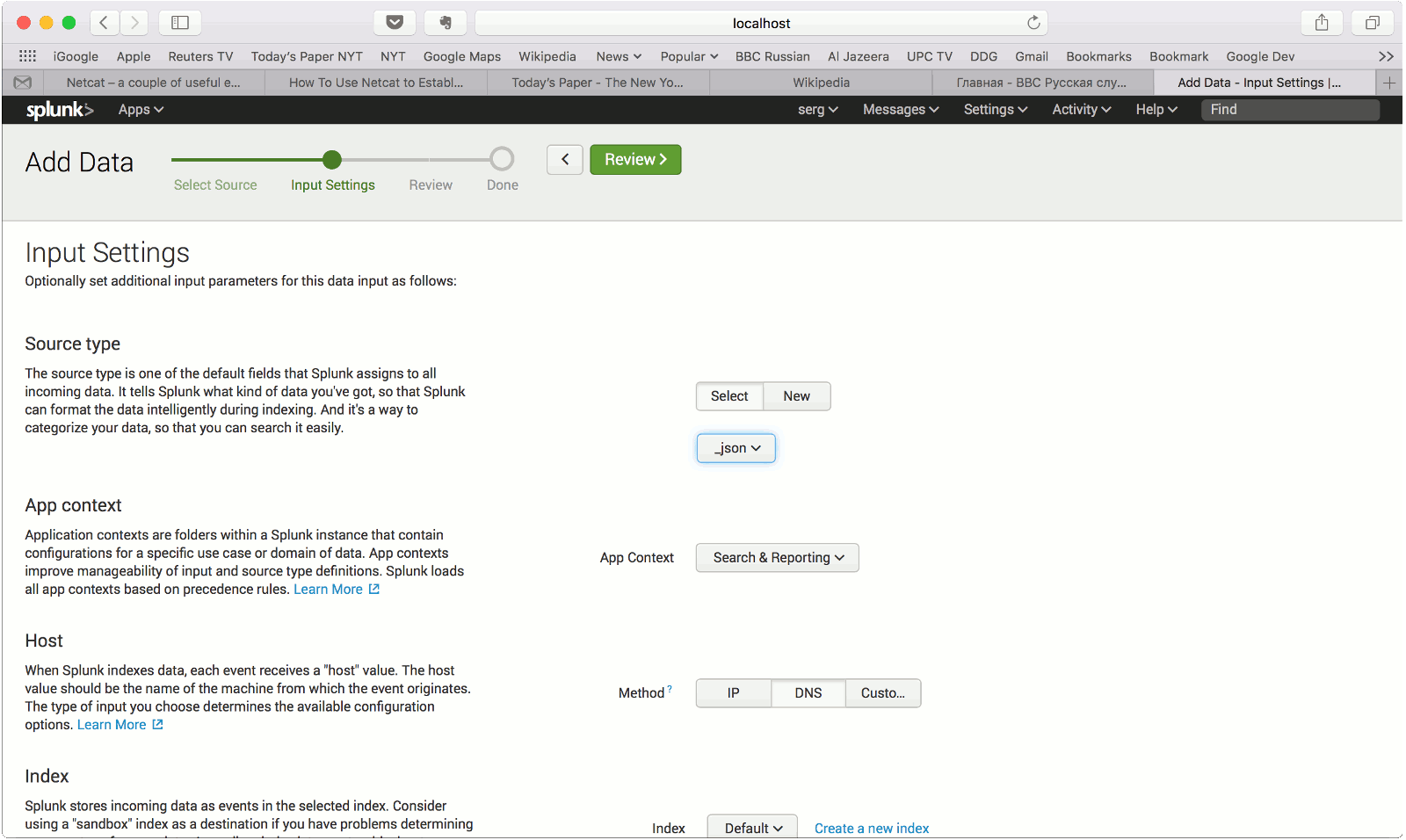1406x840 pixels.
Task: Open the Gmail bookmark
Action: 1032,56
